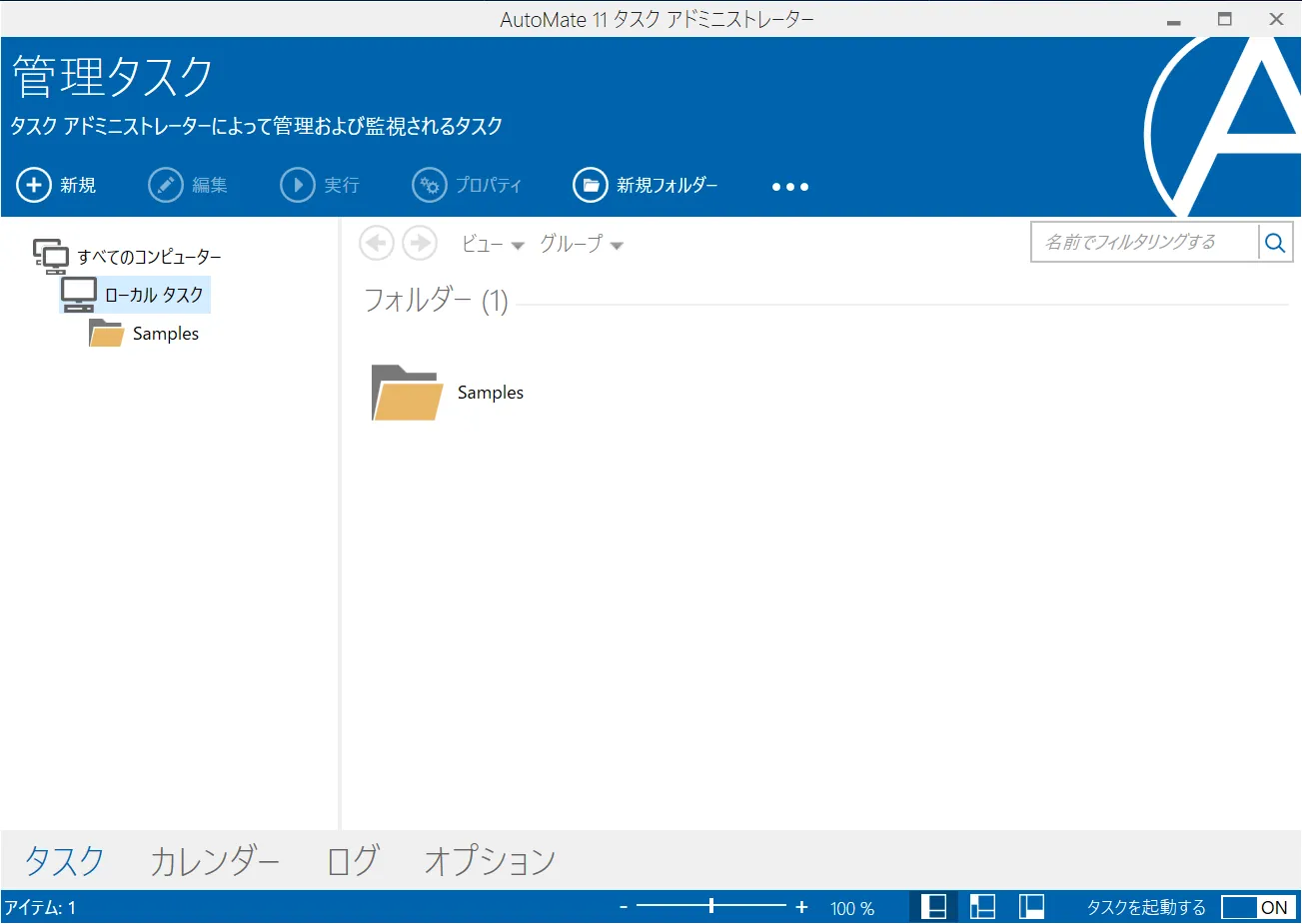
Task: Click the Edit (編集) pencil icon
Action: [166, 185]
